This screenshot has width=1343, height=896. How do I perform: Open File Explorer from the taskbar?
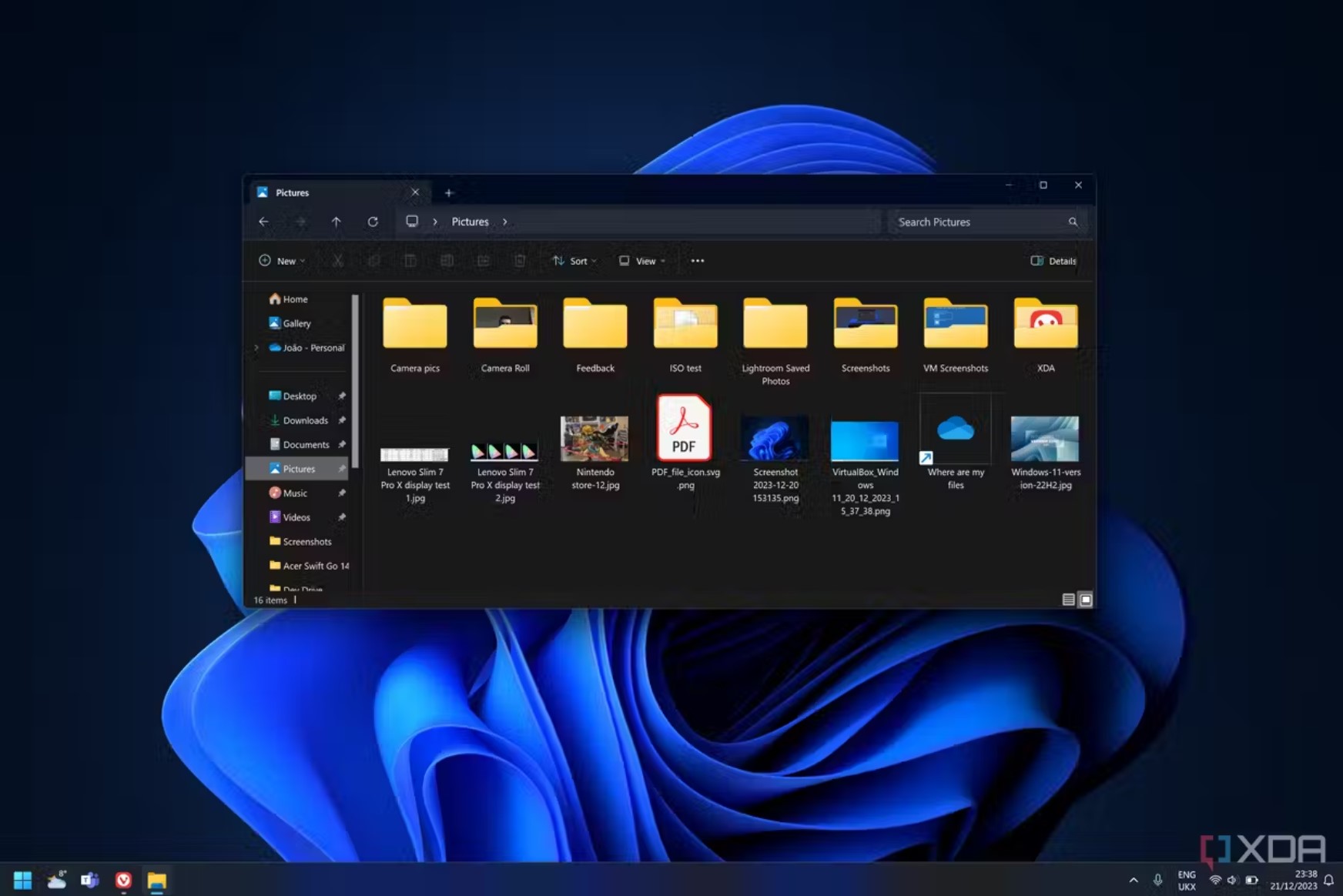point(157,879)
